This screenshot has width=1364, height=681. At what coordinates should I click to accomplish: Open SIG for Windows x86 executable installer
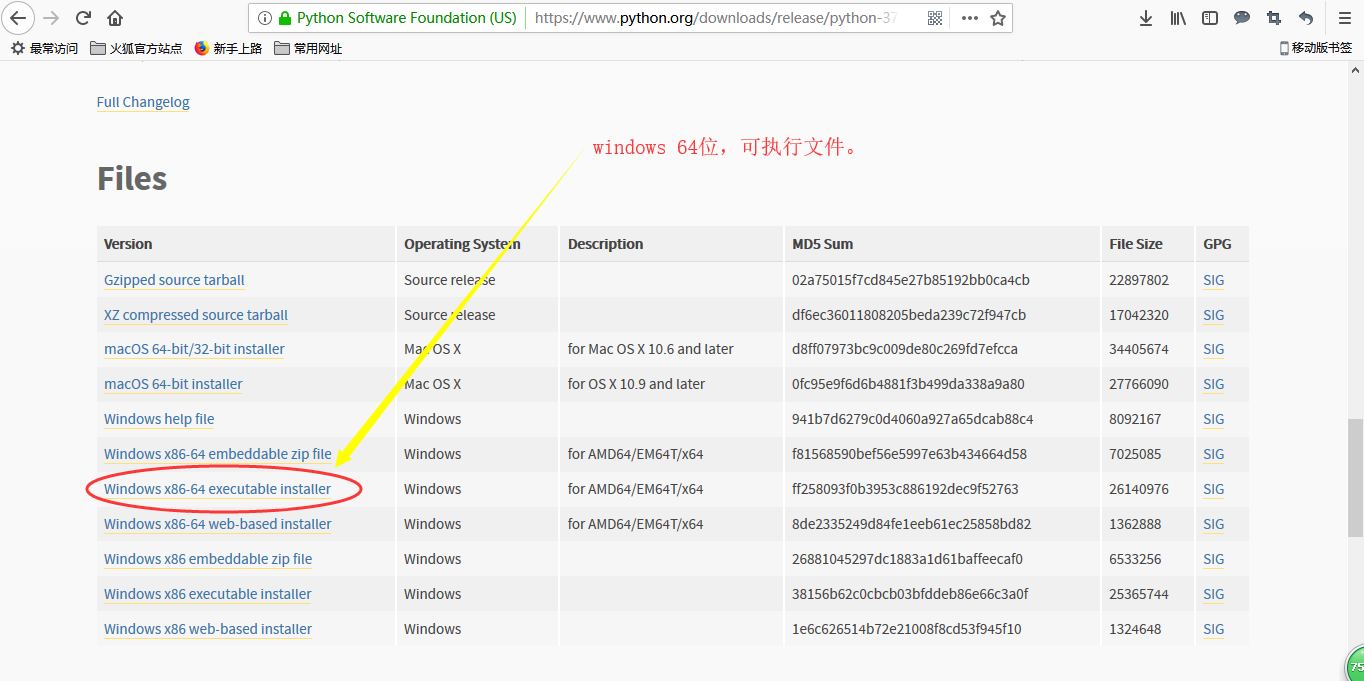pyautogui.click(x=1213, y=594)
